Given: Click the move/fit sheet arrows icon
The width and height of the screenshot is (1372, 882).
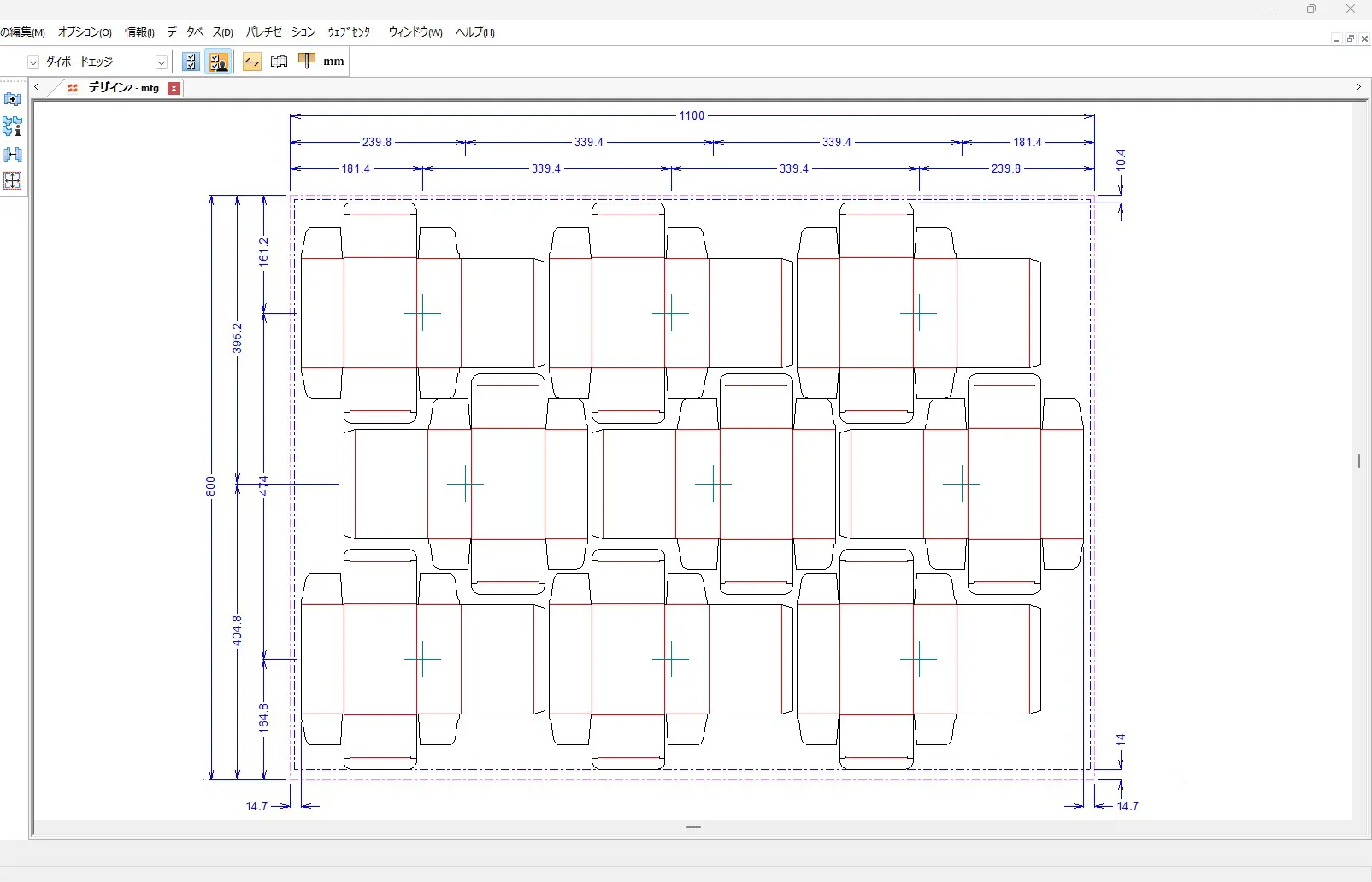Looking at the screenshot, I should click(12, 181).
